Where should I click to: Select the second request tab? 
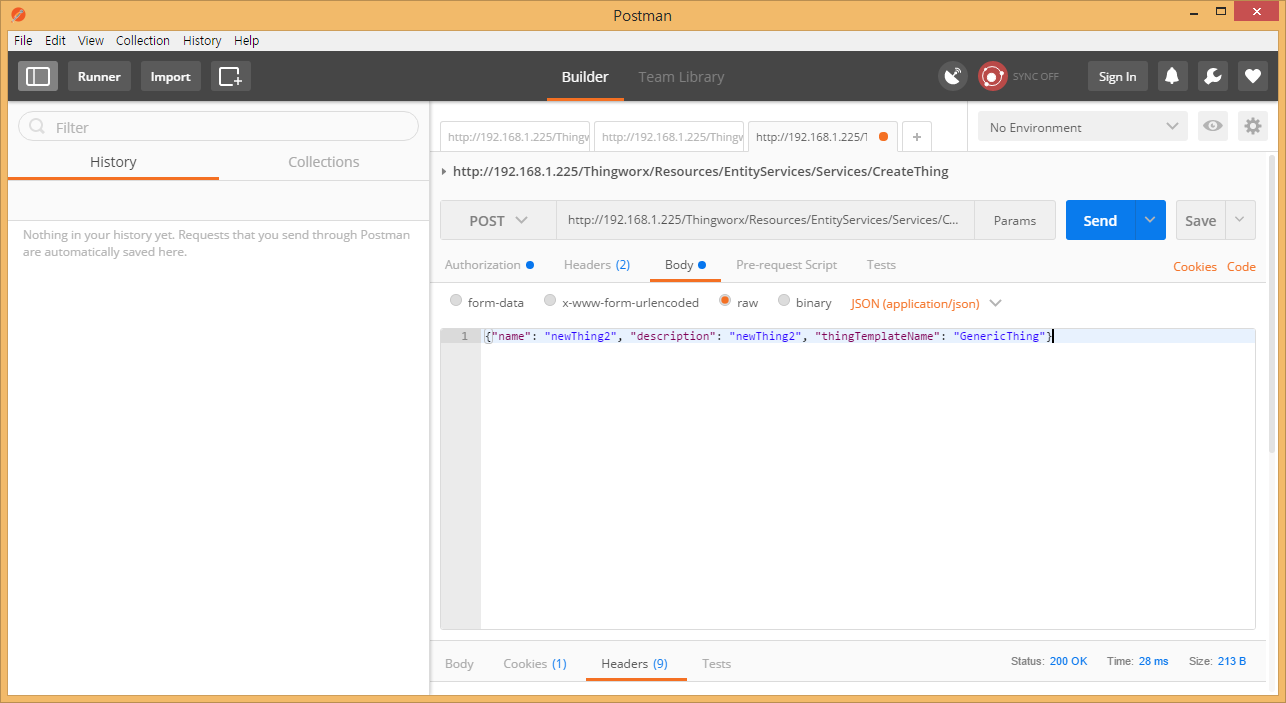click(670, 137)
